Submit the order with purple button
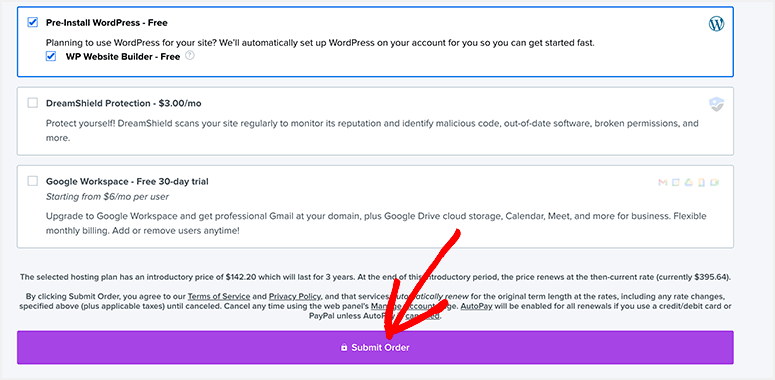775x380 pixels. click(375, 347)
